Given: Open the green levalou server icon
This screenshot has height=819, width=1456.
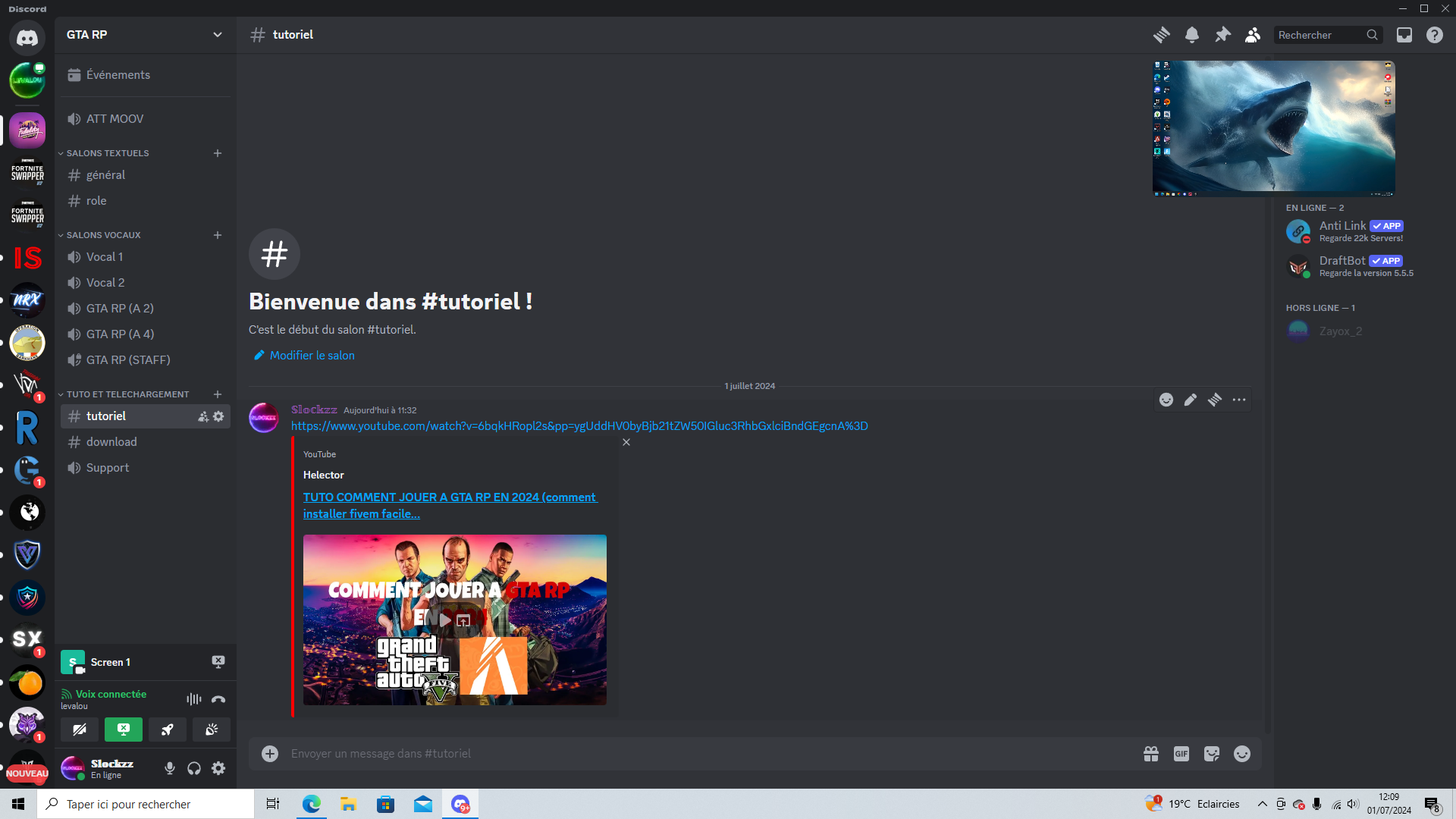Looking at the screenshot, I should 27,80.
